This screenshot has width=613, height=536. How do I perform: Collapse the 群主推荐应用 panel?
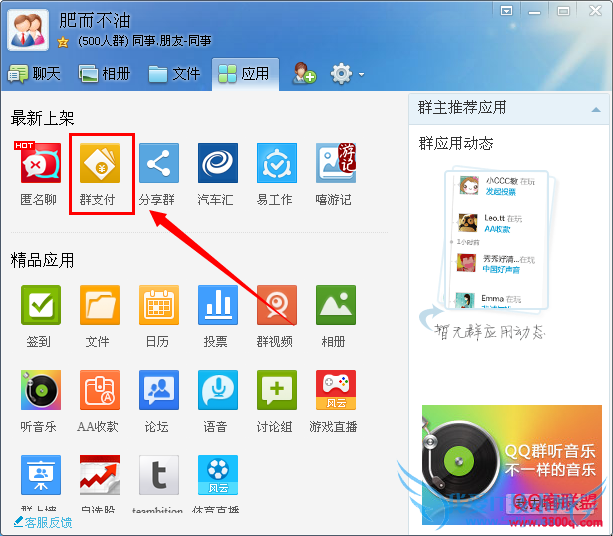(x=596, y=109)
